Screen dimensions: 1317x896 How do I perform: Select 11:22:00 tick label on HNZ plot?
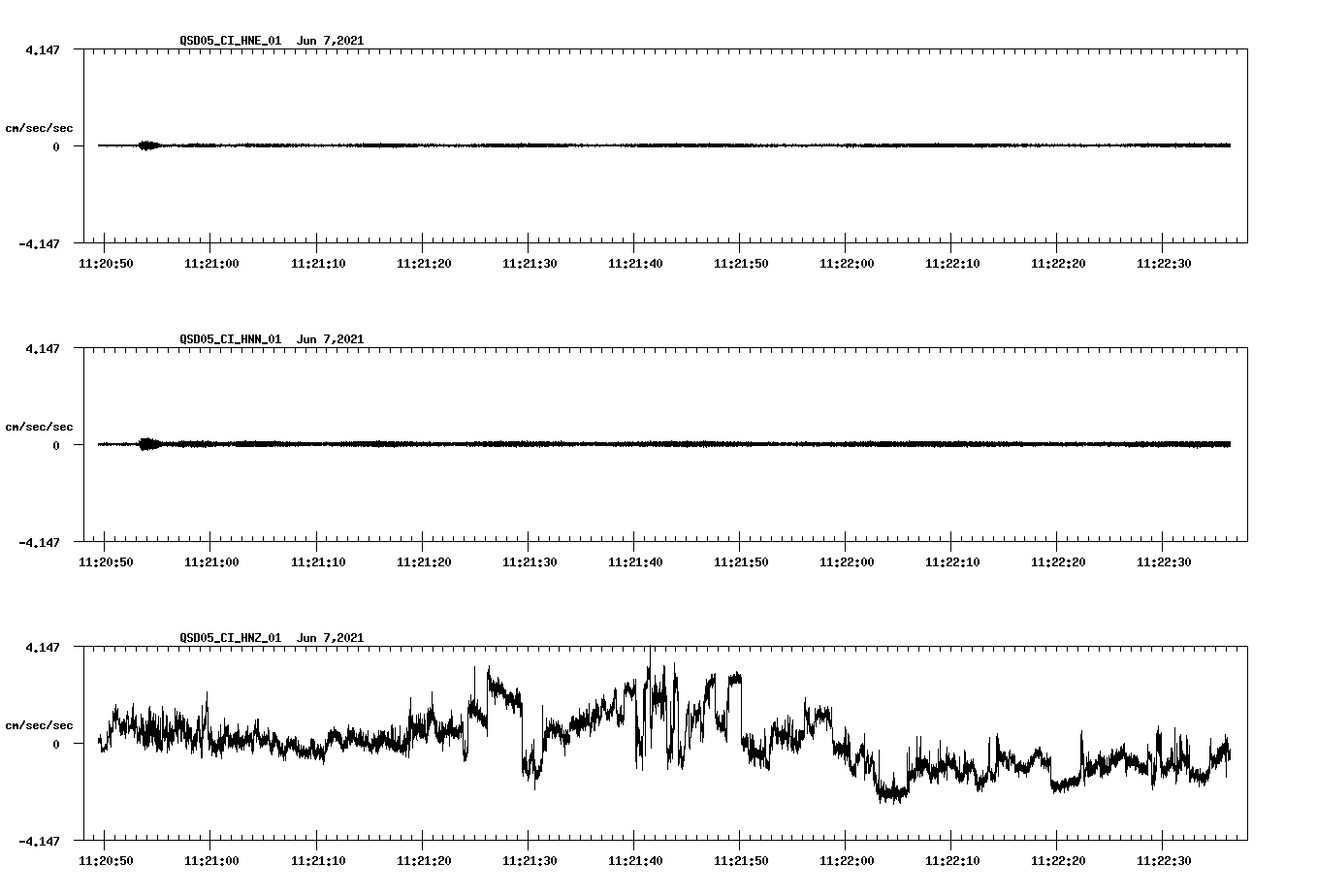click(x=846, y=861)
